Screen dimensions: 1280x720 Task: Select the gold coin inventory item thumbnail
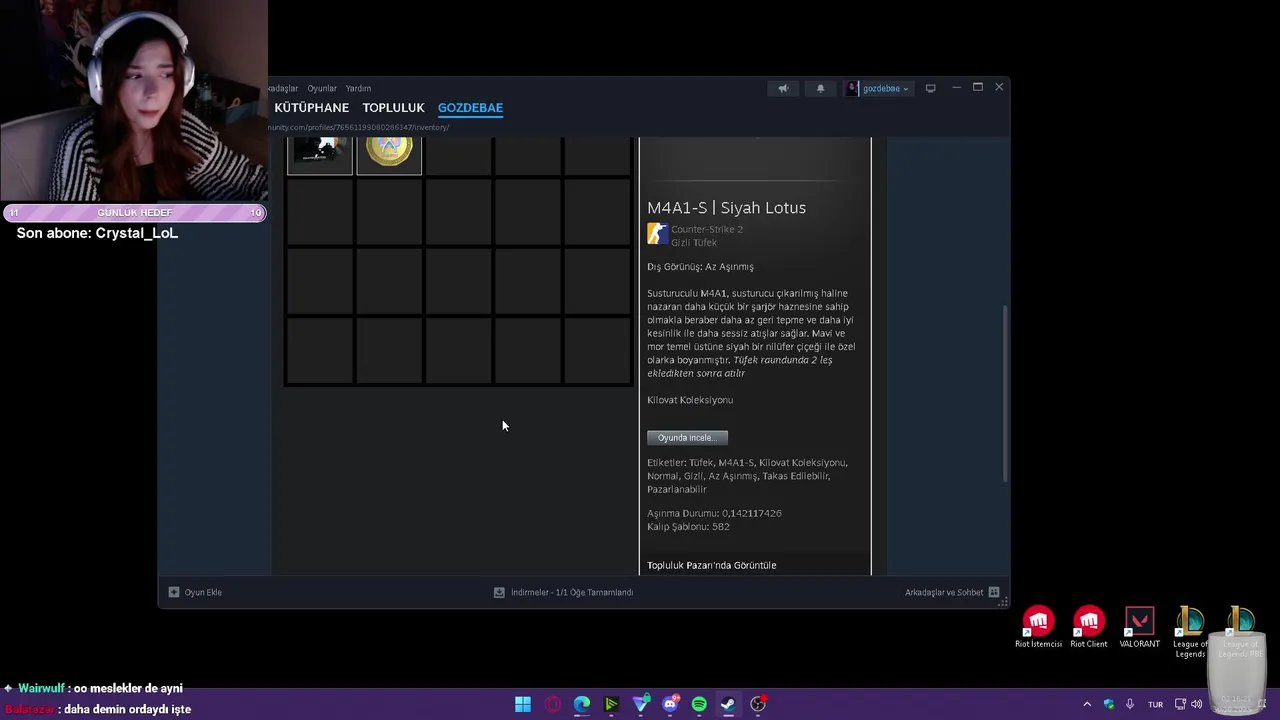[389, 155]
